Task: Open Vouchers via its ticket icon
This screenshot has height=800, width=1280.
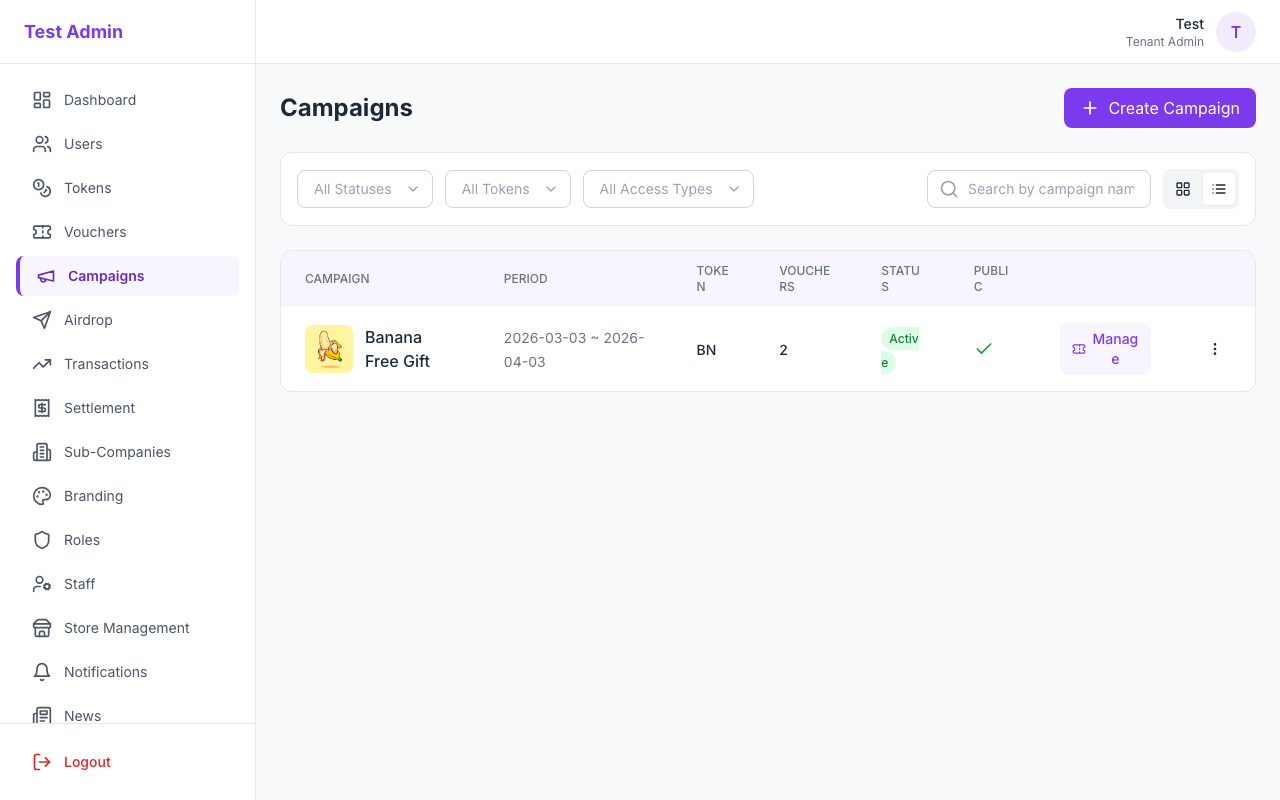Action: tap(41, 232)
